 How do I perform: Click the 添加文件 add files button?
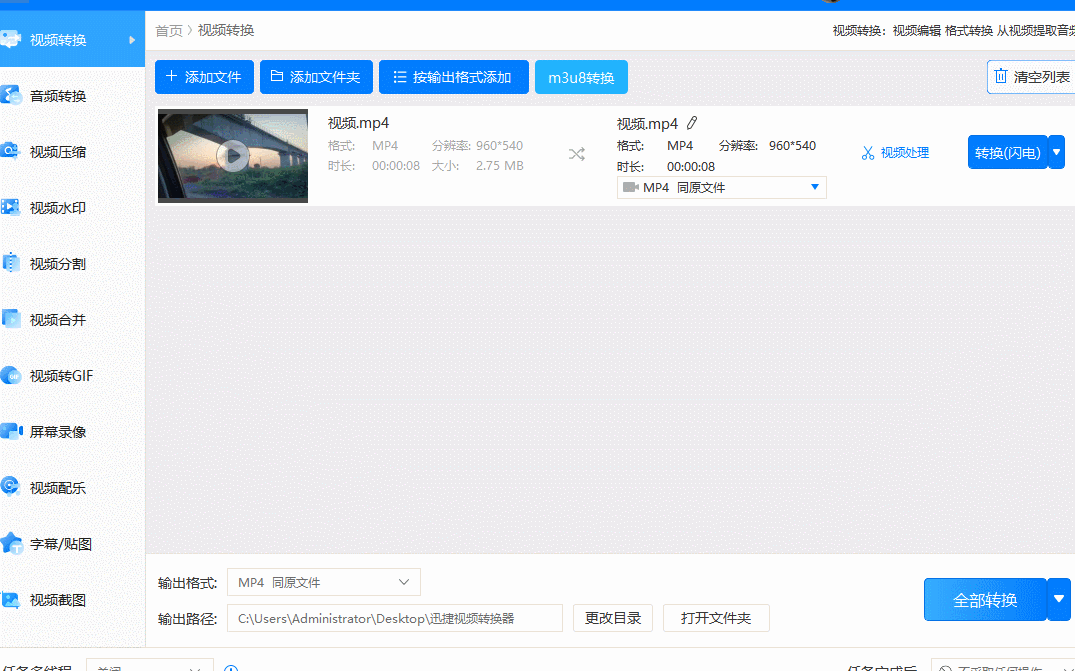204,76
